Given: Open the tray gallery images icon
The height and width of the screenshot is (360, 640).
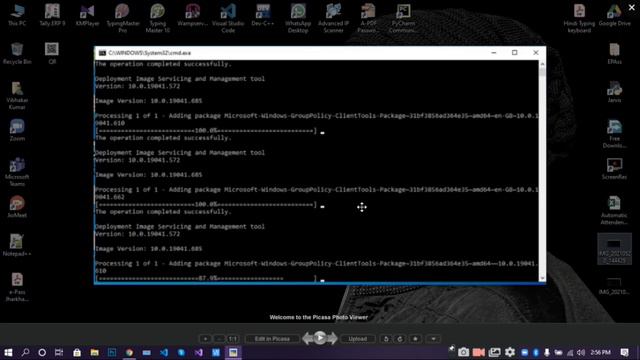Looking at the screenshot, I should click(x=494, y=352).
